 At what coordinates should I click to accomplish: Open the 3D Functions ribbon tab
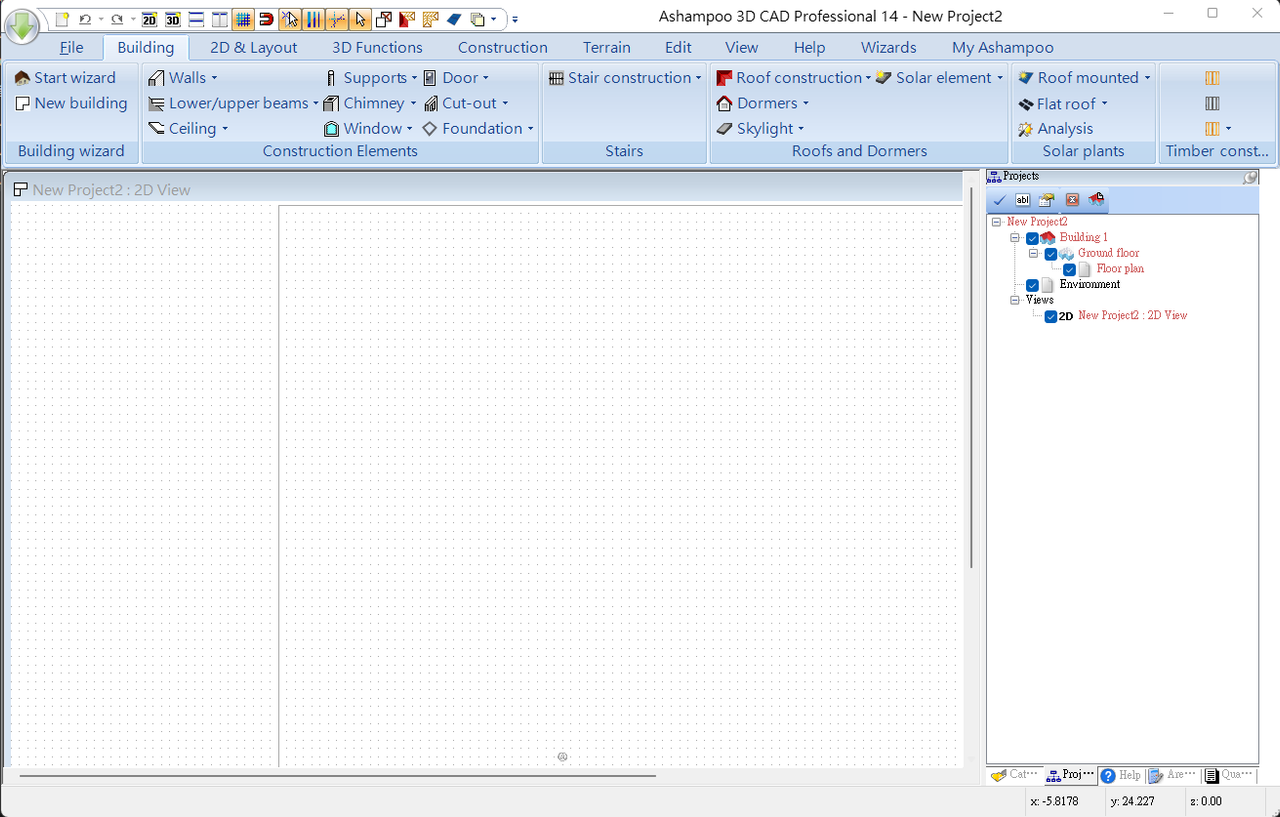(x=377, y=47)
